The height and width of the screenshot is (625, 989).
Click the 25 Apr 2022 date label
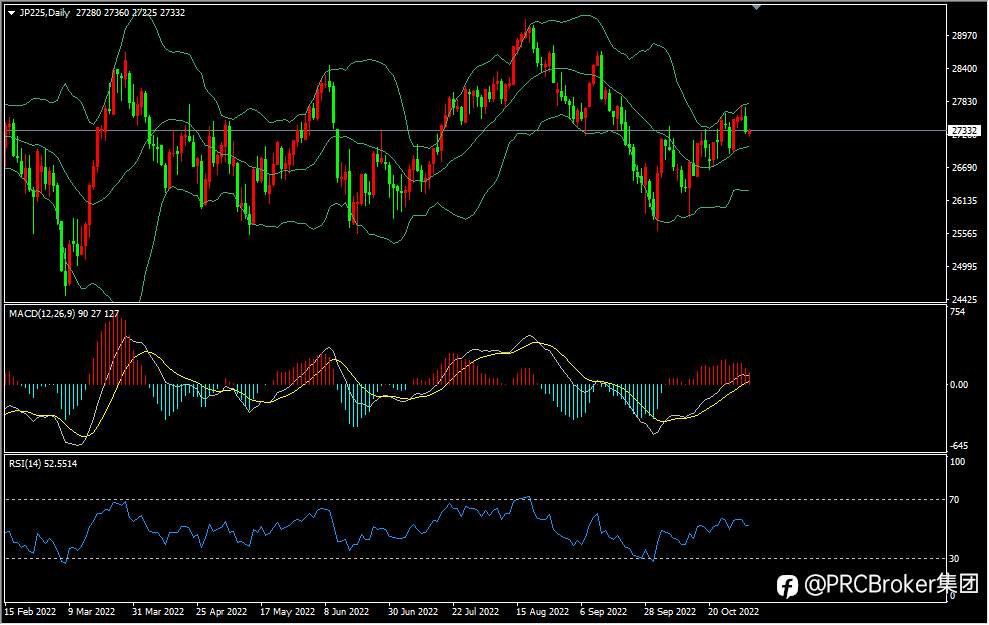coord(221,612)
